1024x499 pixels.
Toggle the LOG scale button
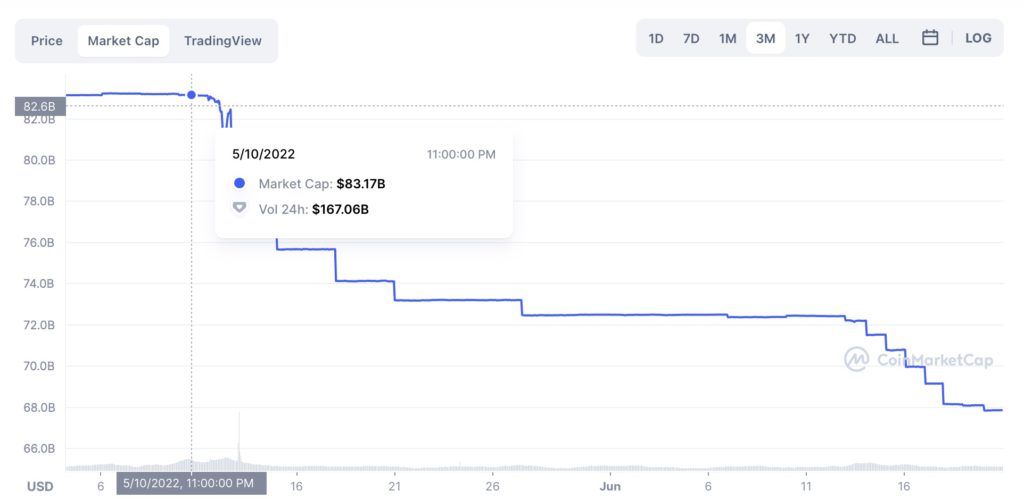tap(978, 39)
